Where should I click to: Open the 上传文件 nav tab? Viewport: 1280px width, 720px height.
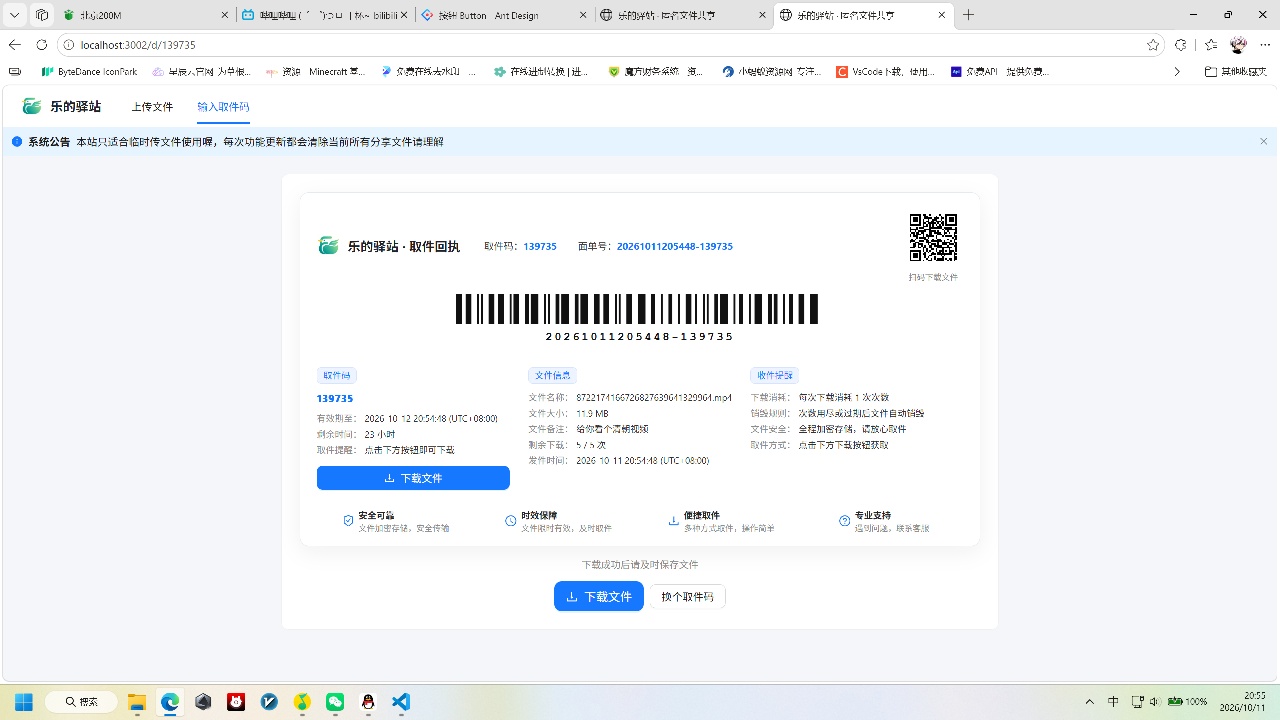click(152, 107)
